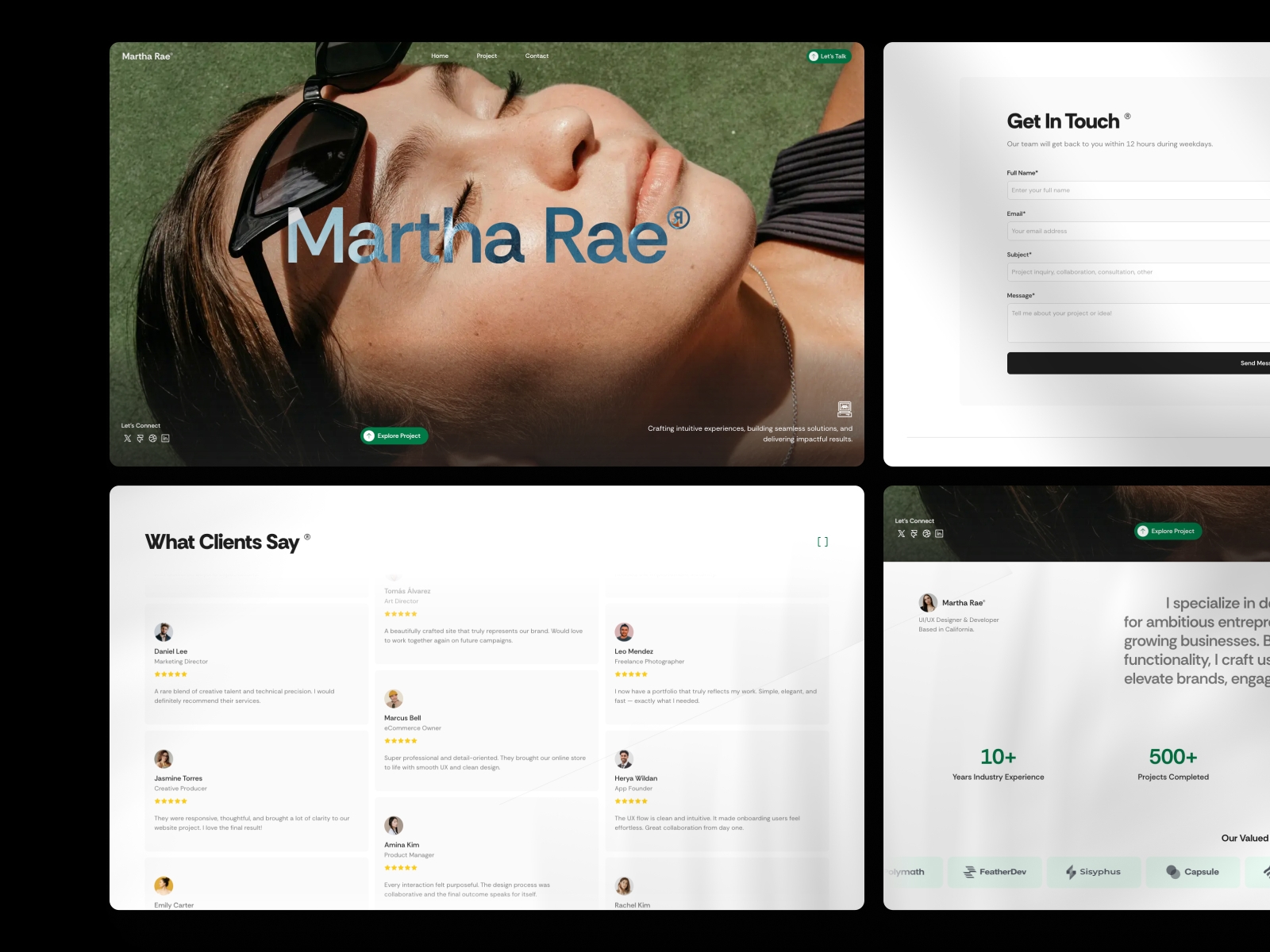Click Daniel Lee's avatar

click(164, 631)
